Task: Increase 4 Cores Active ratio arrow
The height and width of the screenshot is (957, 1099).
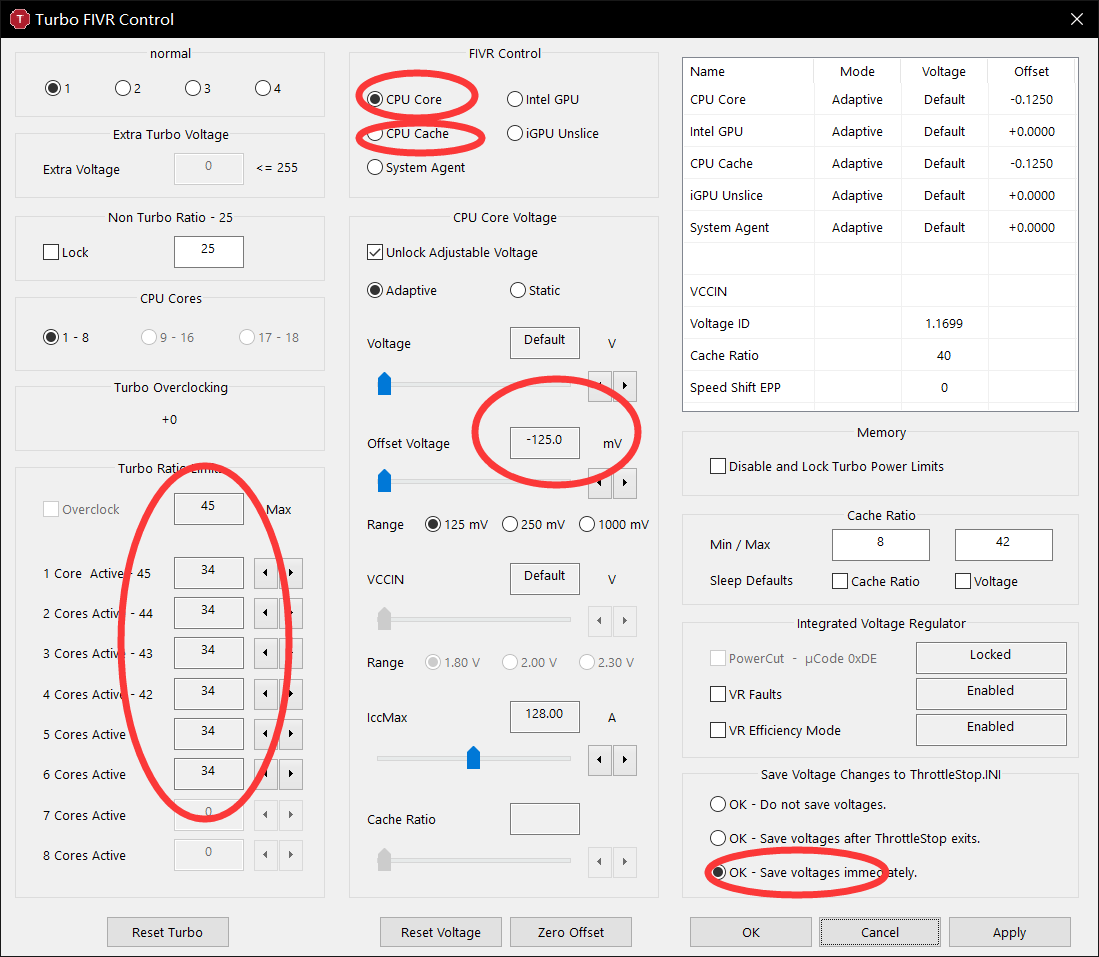Action: (291, 694)
